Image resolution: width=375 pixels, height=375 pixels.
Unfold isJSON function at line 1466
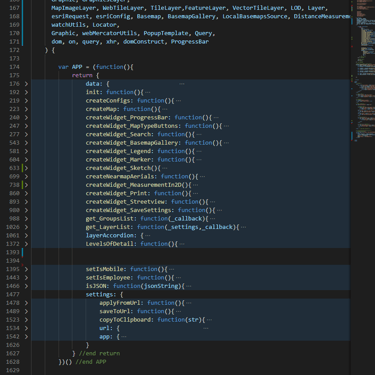[26, 286]
